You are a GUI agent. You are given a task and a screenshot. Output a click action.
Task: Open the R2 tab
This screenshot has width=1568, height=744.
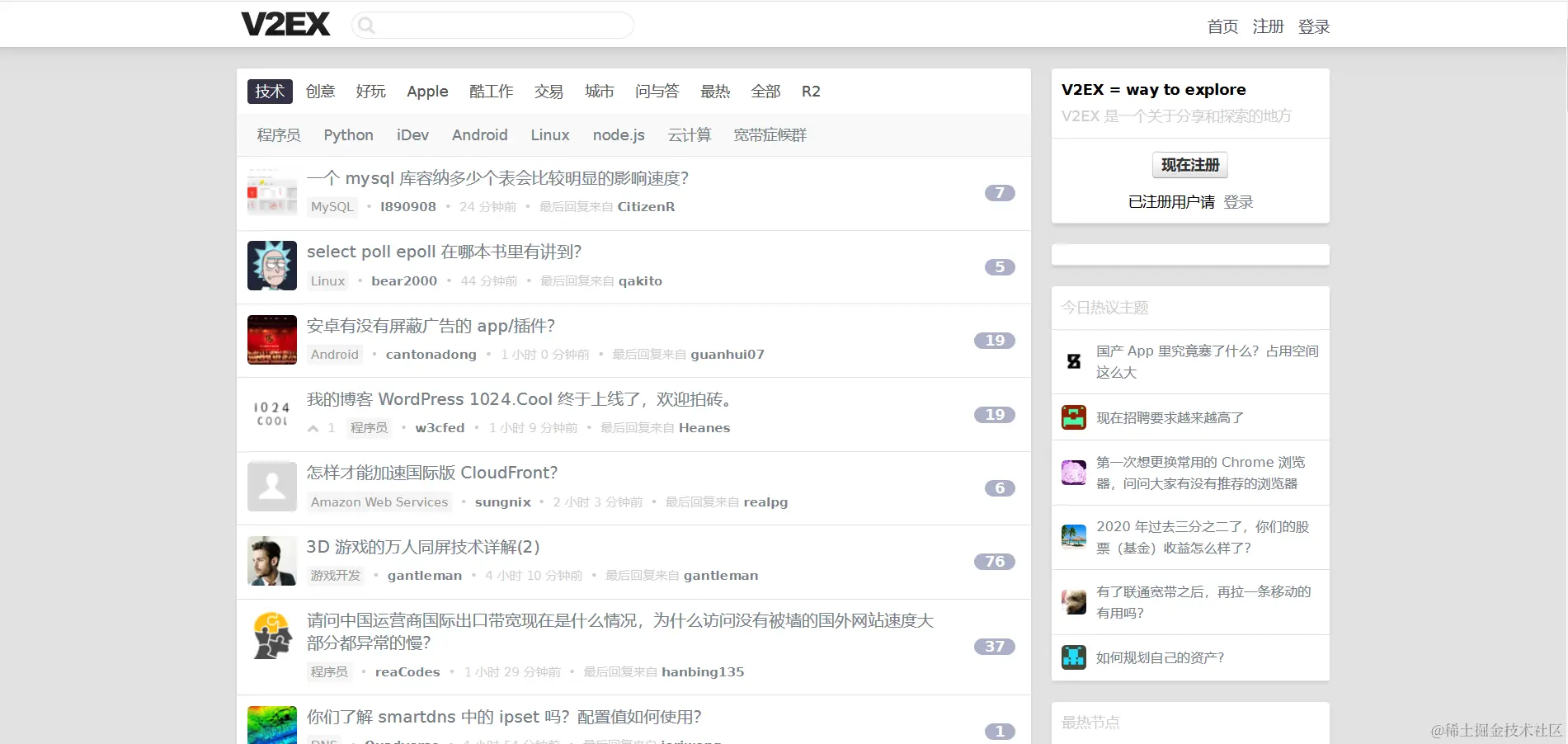click(x=811, y=92)
